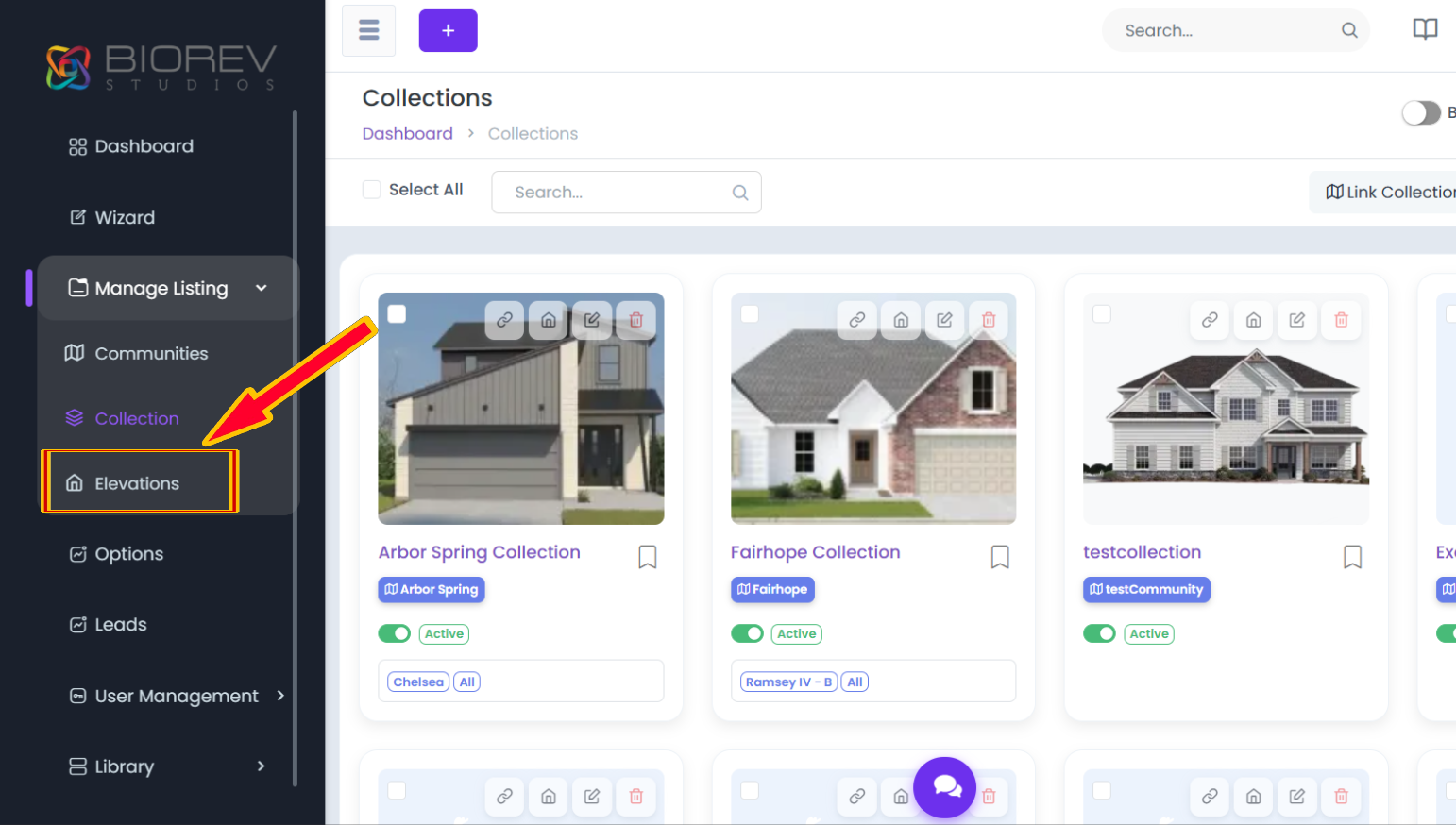The width and height of the screenshot is (1456, 825).
Task: Click the BIOREV Studios logo
Action: point(161,67)
